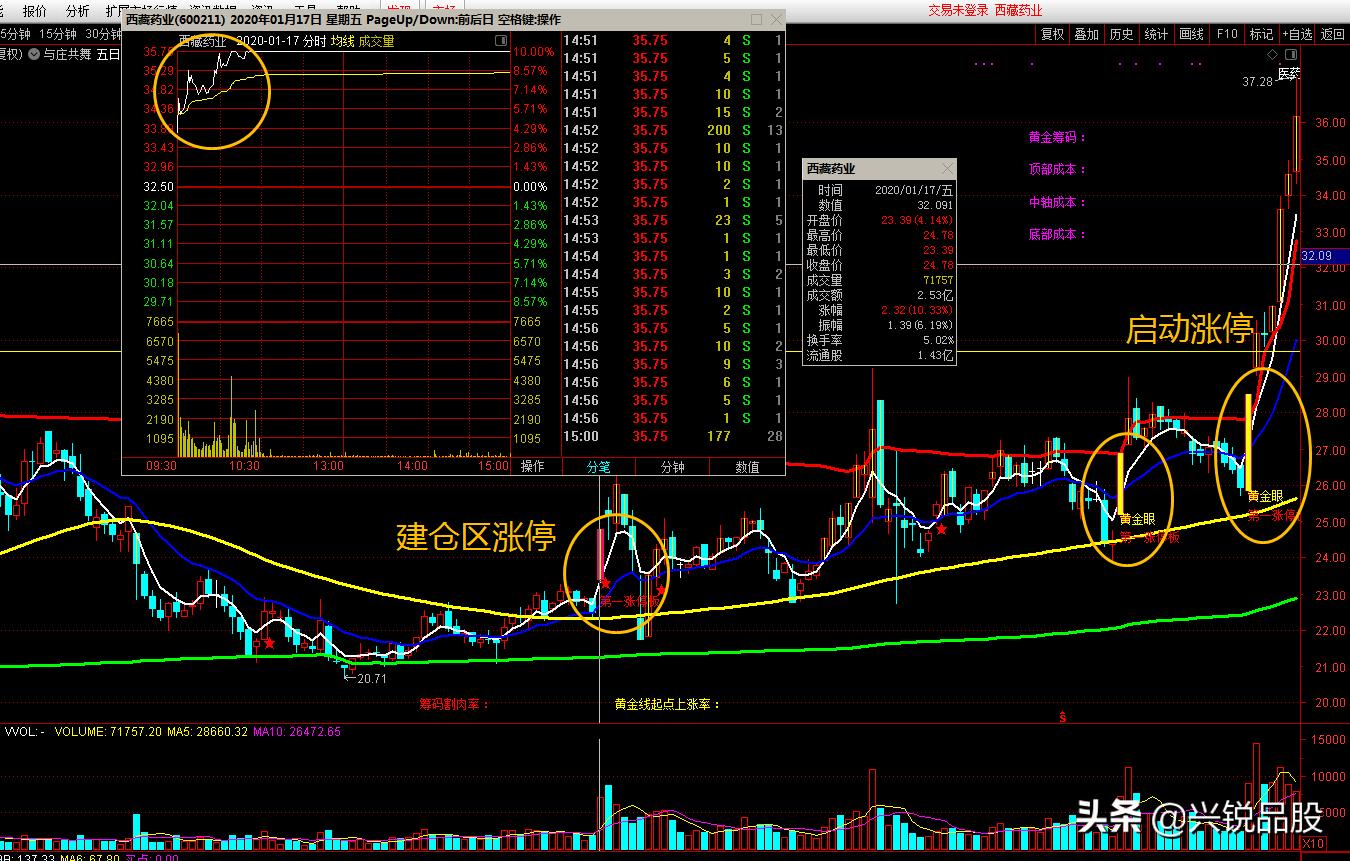1350x861 pixels.
Task: Click the 五日 label beside 与庄共舞
Action: pos(108,54)
